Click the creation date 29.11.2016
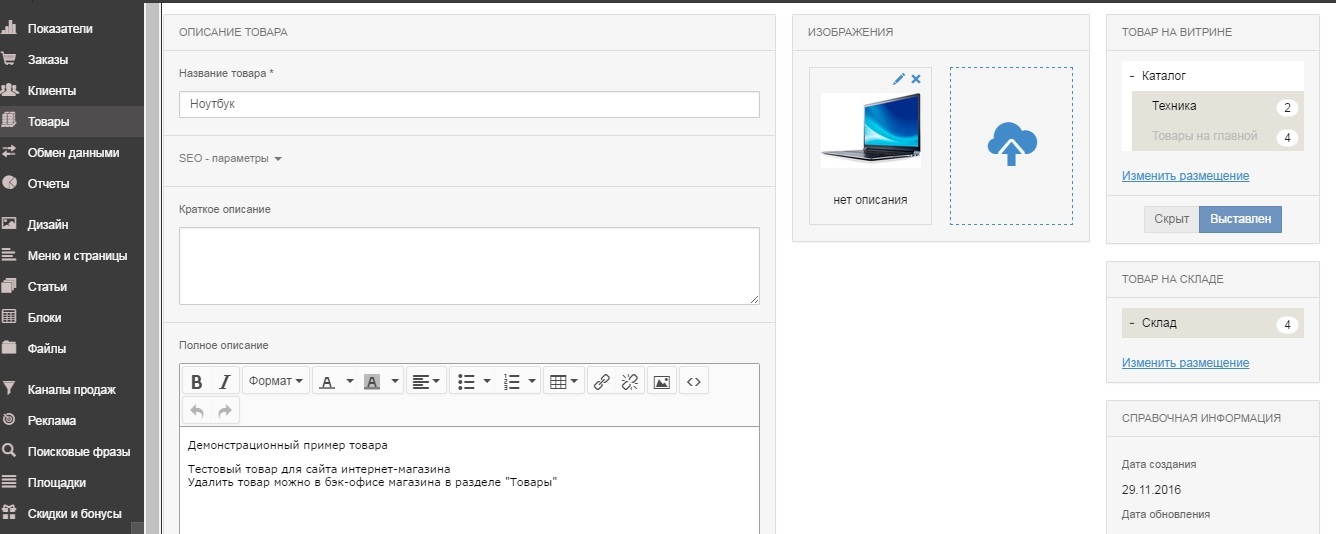Viewport: 1336px width, 534px height. click(1152, 490)
